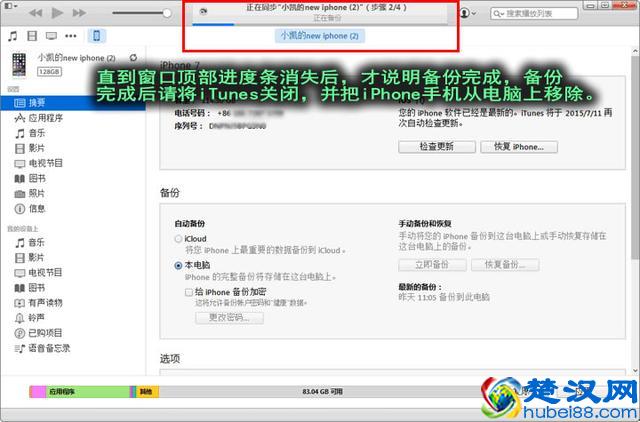Select the 本电脑 backup radio button
The height and width of the screenshot is (422, 640).
[178, 266]
